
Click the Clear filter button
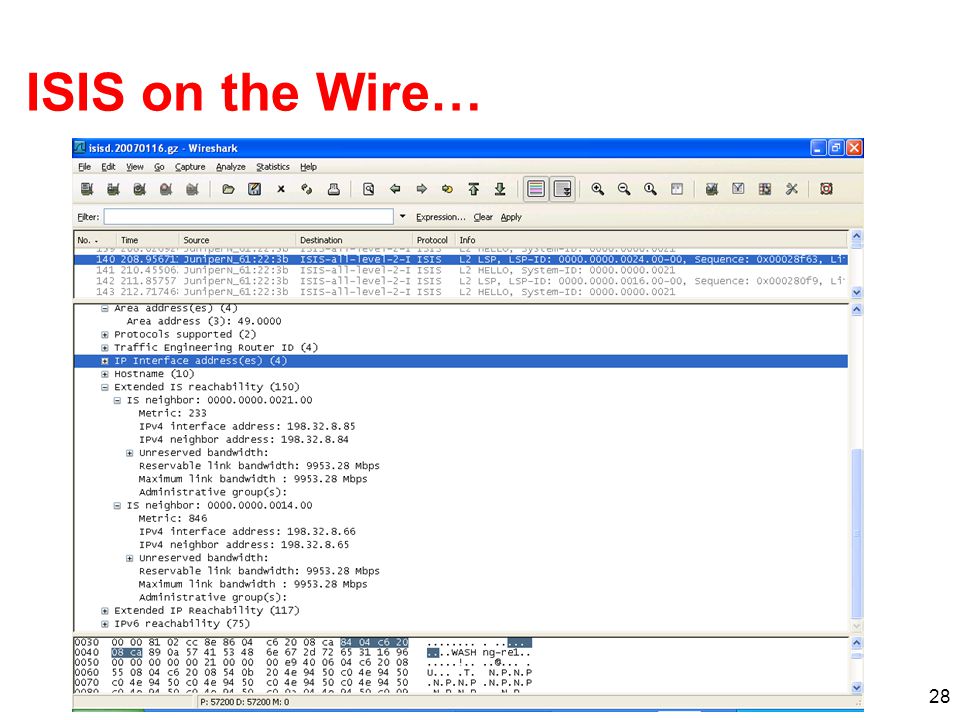(483, 217)
